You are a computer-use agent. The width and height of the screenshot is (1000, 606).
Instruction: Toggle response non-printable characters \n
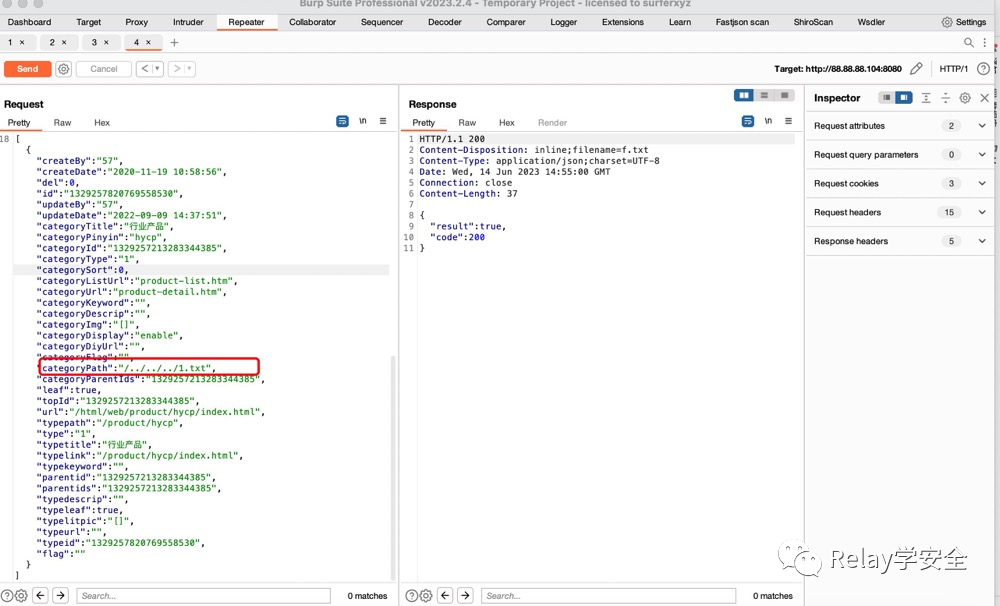pos(768,121)
